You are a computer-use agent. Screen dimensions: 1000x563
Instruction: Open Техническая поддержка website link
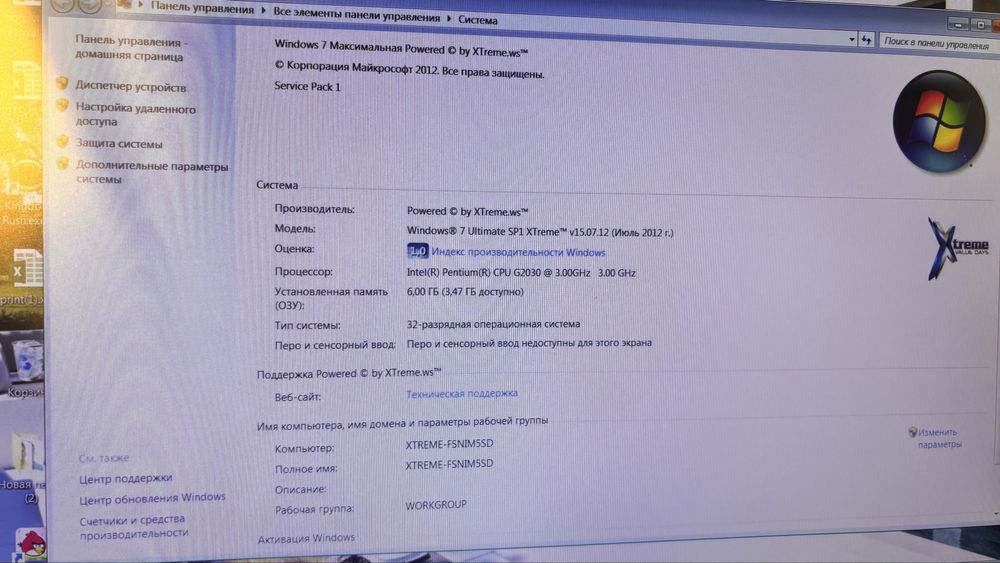coord(462,393)
